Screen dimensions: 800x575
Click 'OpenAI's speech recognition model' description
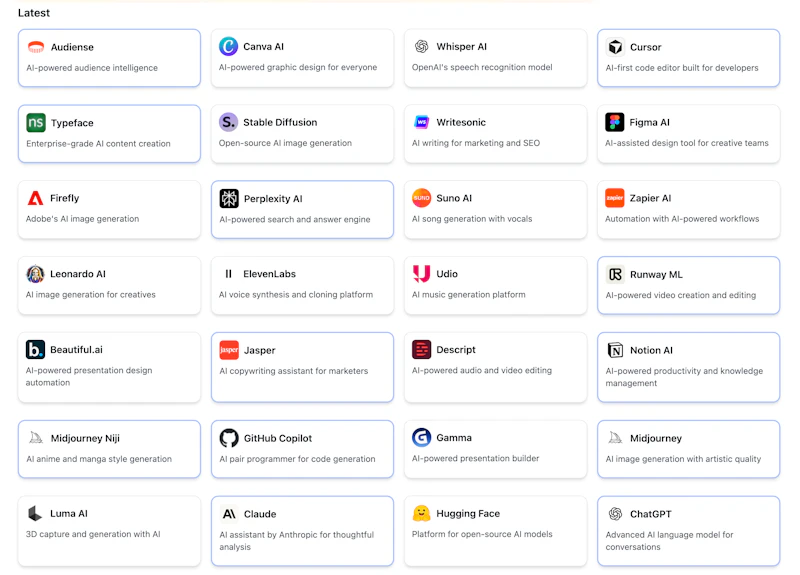482,67
